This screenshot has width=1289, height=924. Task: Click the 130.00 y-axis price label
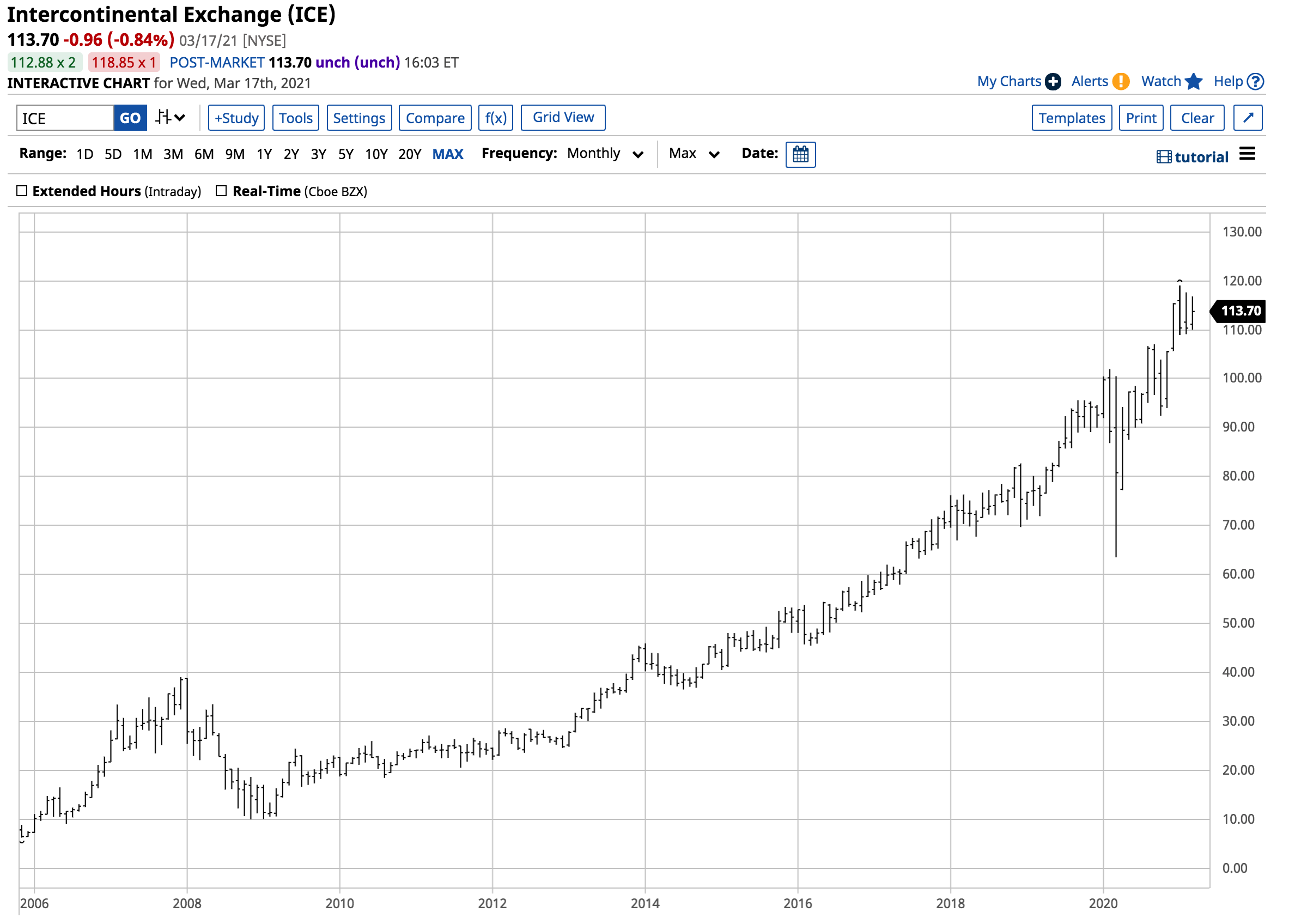[1242, 232]
